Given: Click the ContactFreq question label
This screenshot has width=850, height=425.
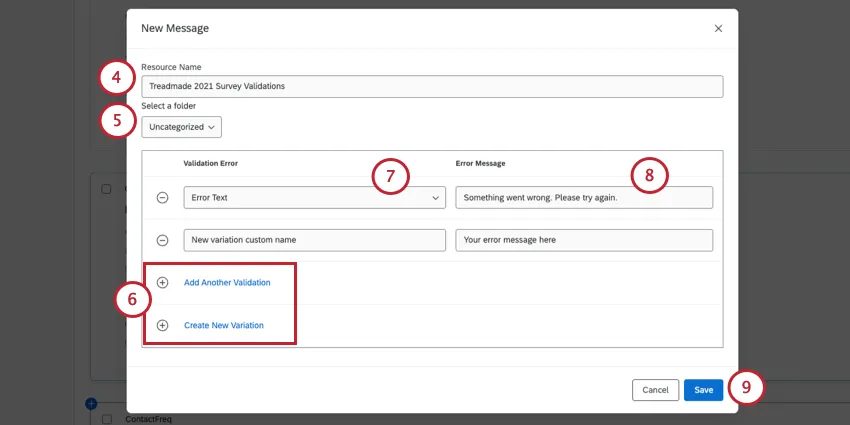Looking at the screenshot, I should pos(148,419).
